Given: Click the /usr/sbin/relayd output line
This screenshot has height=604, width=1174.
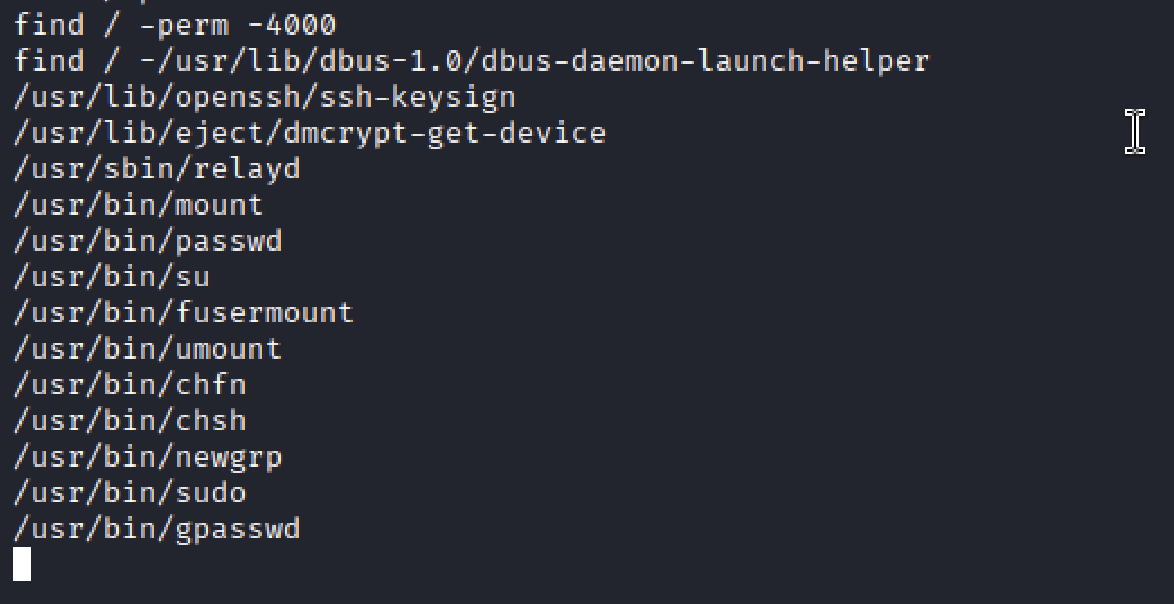Looking at the screenshot, I should click(157, 169).
